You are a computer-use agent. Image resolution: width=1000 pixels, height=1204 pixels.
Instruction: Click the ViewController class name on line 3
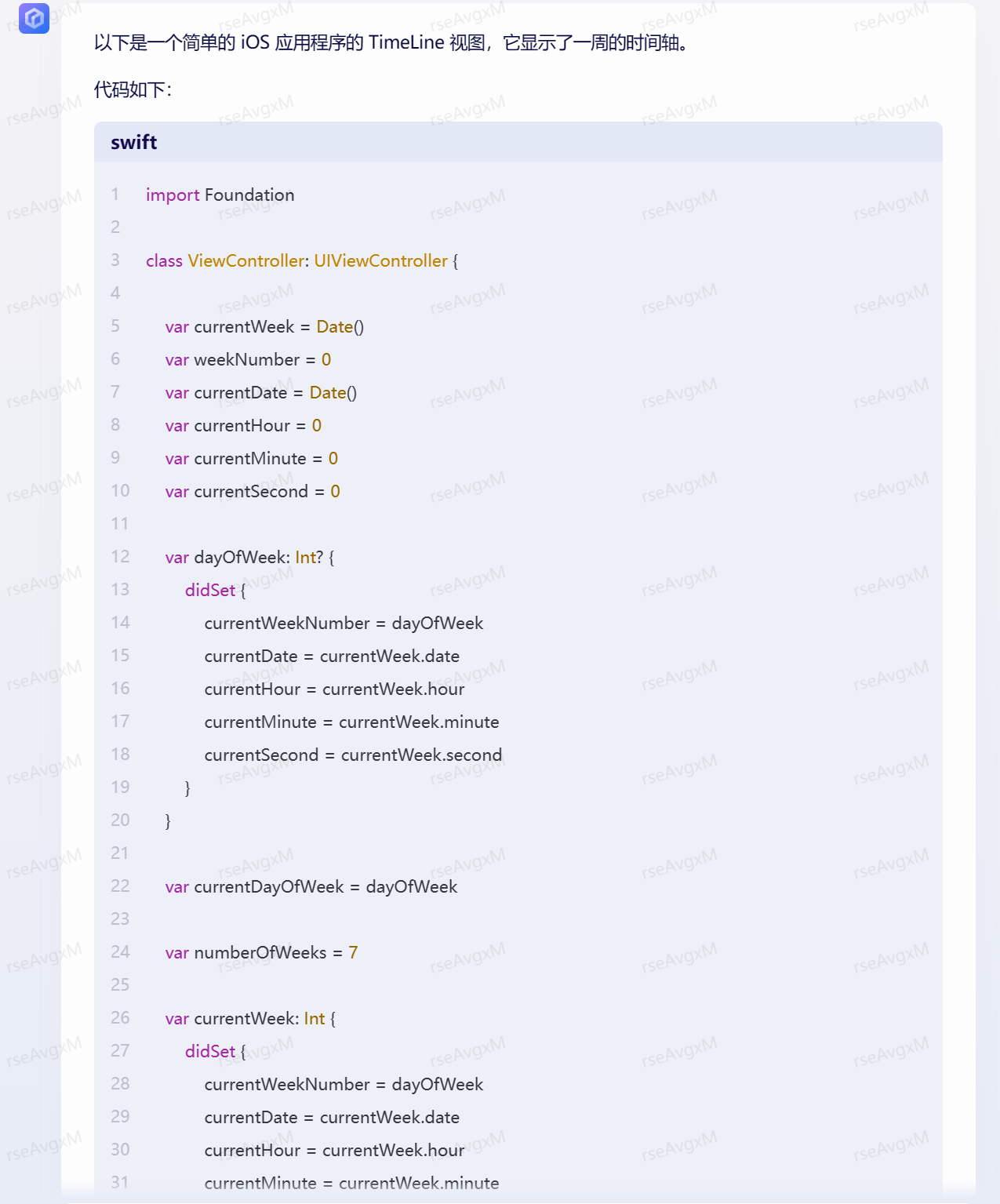pyautogui.click(x=245, y=260)
